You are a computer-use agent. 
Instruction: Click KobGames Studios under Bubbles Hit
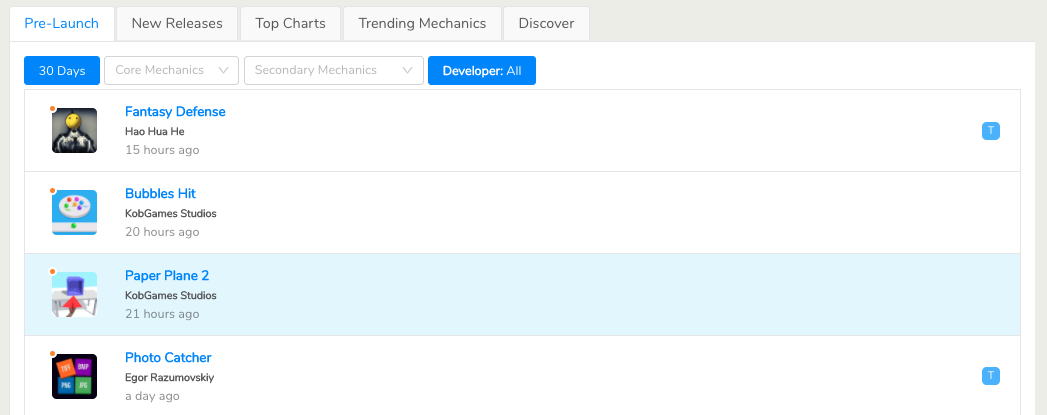click(x=171, y=214)
